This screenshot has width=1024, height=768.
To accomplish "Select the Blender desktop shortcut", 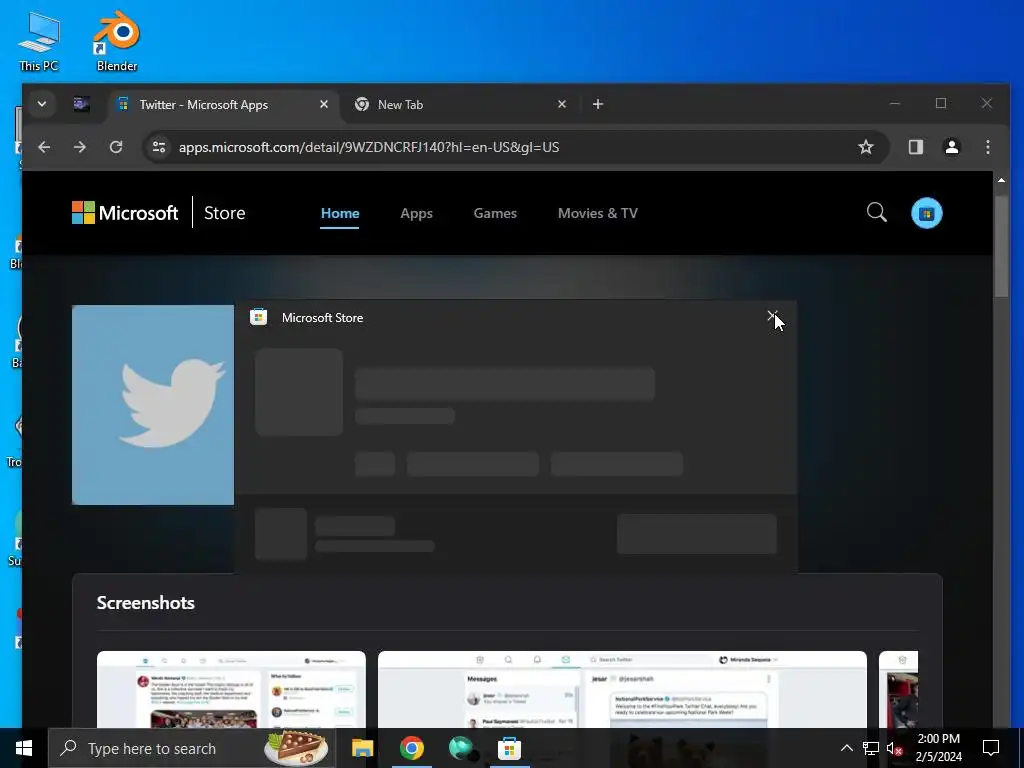I will (117, 41).
